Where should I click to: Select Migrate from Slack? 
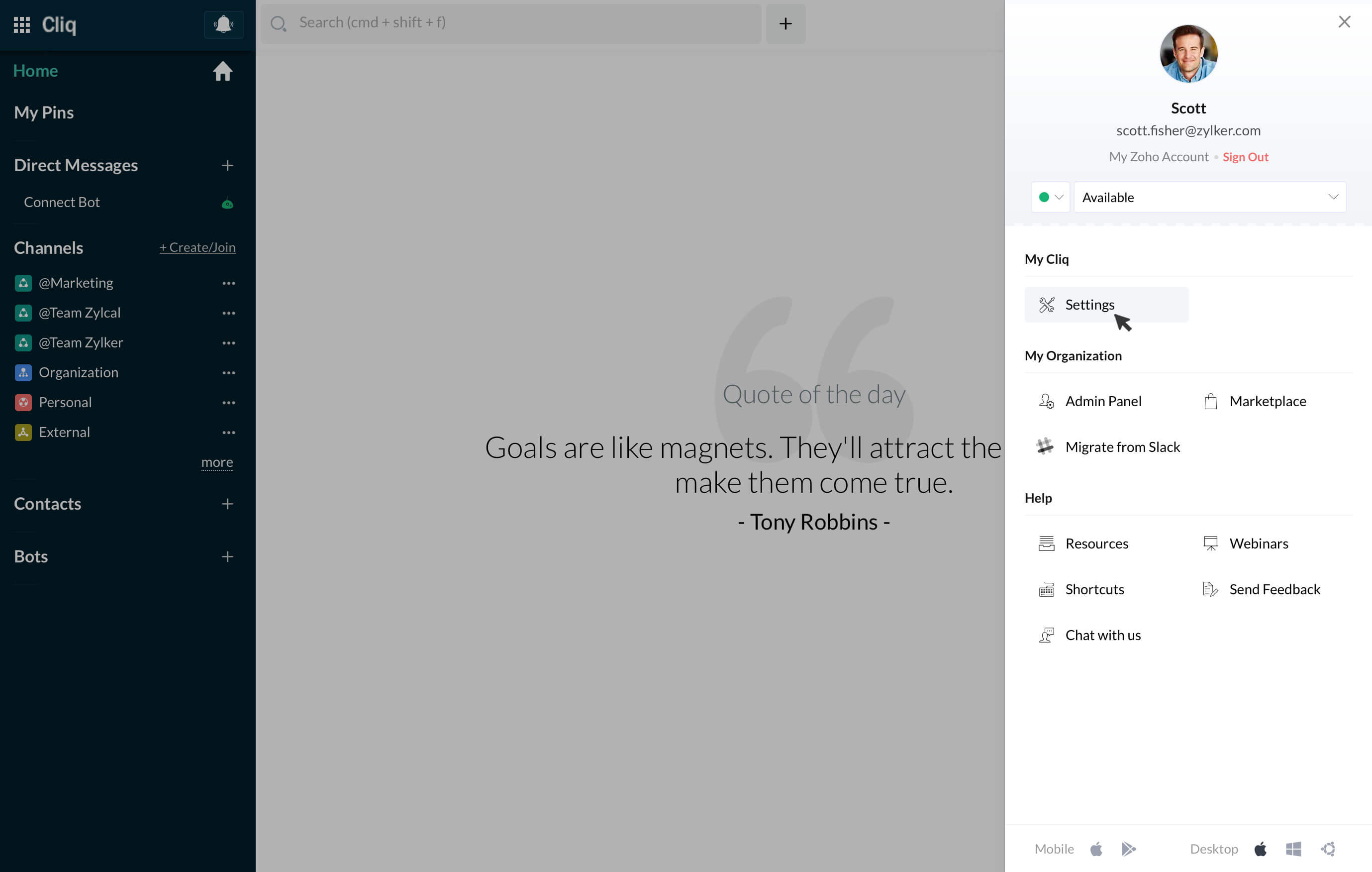[1122, 447]
